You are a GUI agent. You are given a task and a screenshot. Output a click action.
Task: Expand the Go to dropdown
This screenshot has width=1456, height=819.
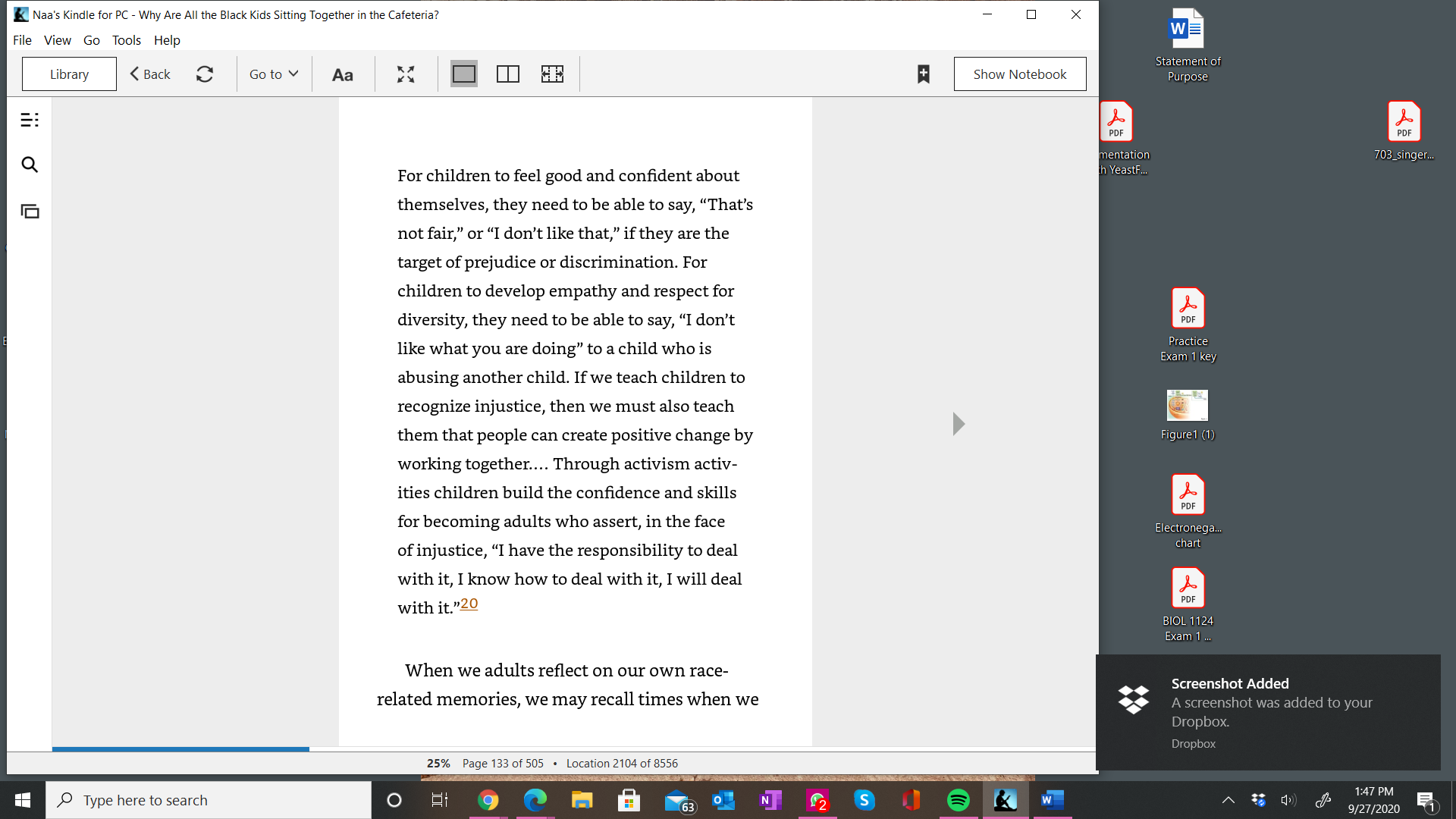tap(274, 74)
